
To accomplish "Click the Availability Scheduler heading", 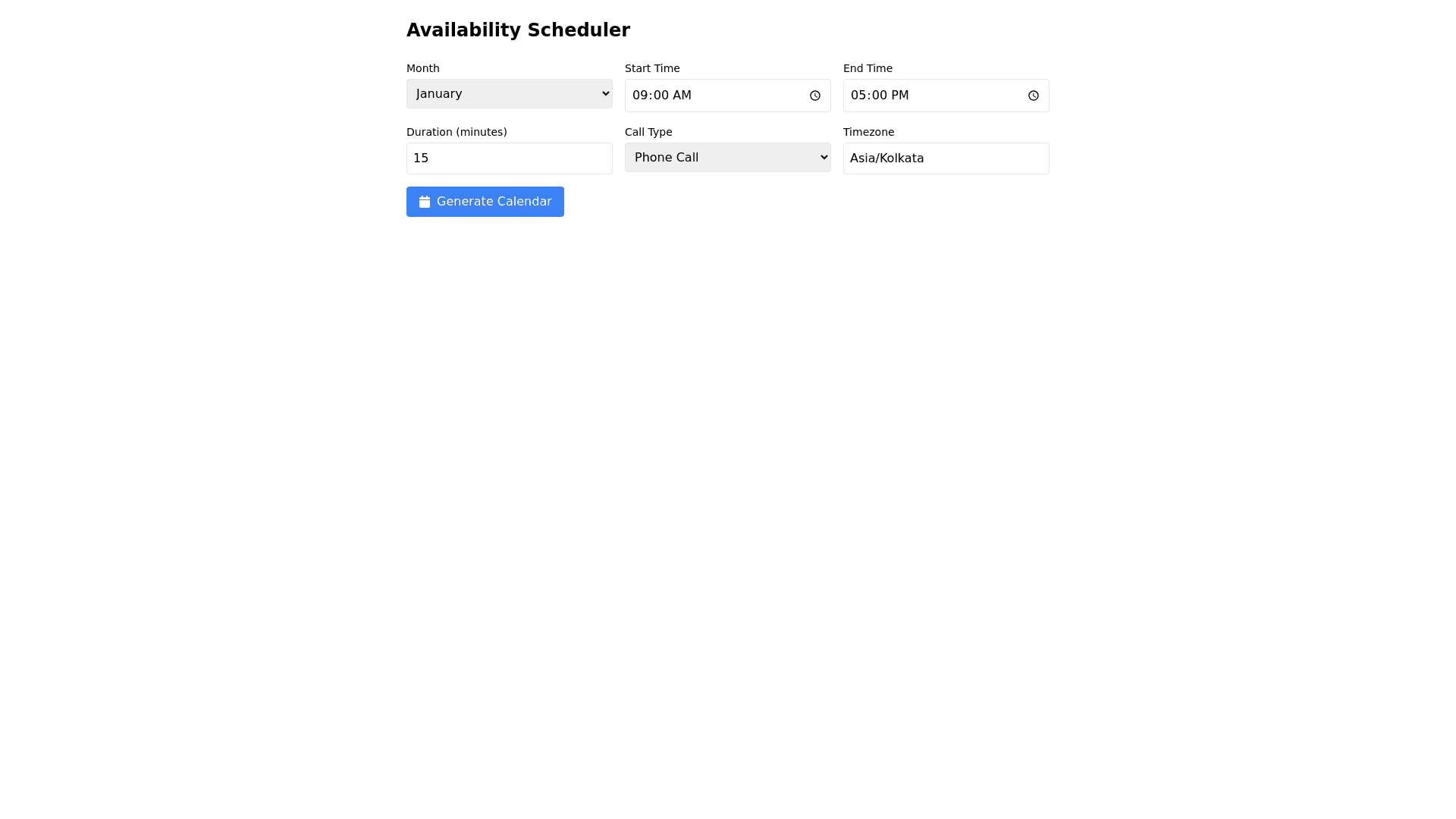I will (518, 30).
